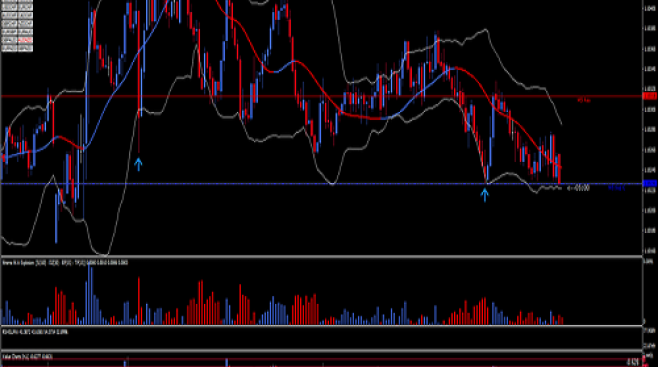
Task: Select the blue dashed horizontal price line
Action: click(321, 184)
